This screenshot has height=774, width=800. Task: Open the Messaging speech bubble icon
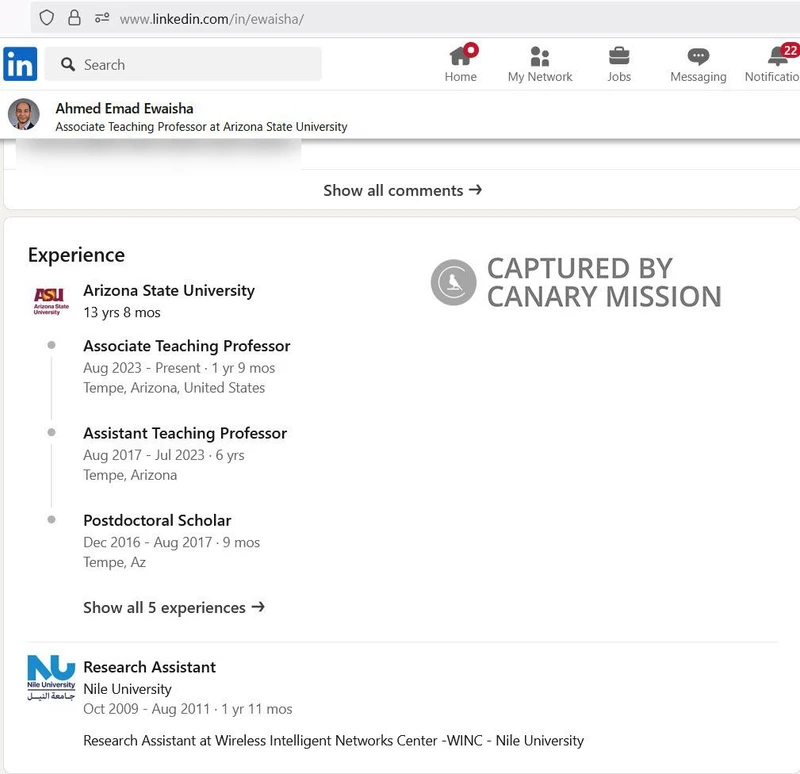(x=698, y=56)
